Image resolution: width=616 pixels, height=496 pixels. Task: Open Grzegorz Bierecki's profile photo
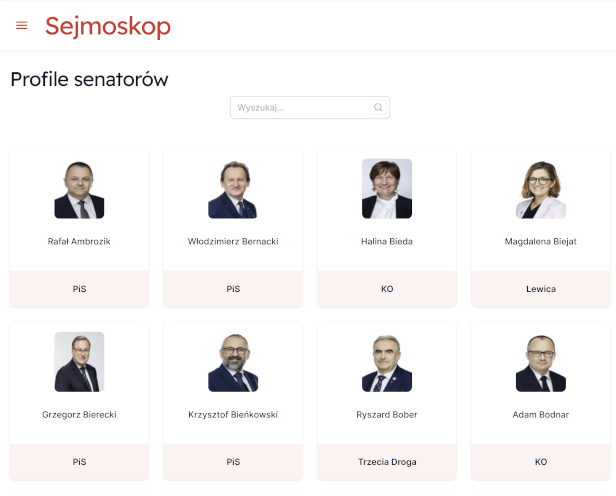tap(79, 362)
